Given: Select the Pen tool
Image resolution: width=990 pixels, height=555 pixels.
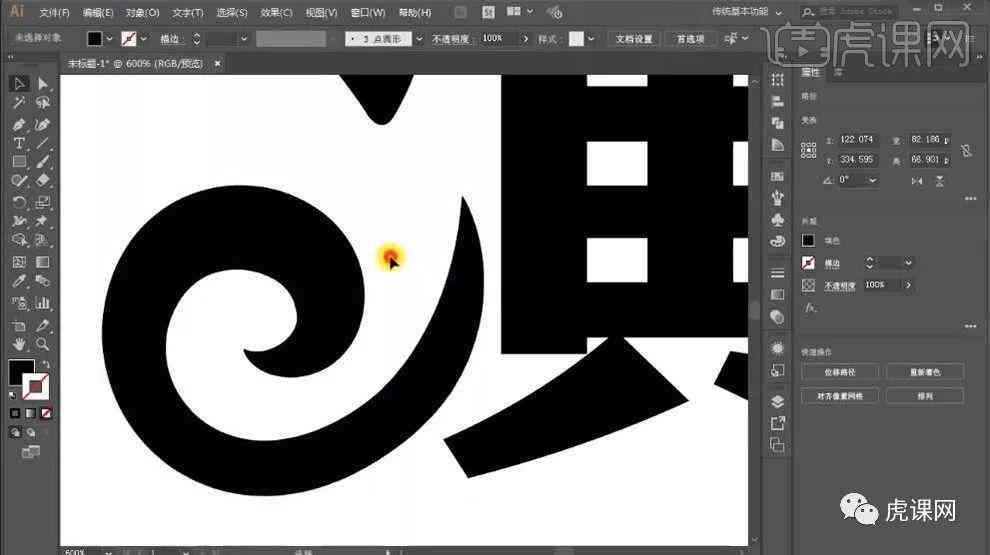Looking at the screenshot, I should 19,124.
